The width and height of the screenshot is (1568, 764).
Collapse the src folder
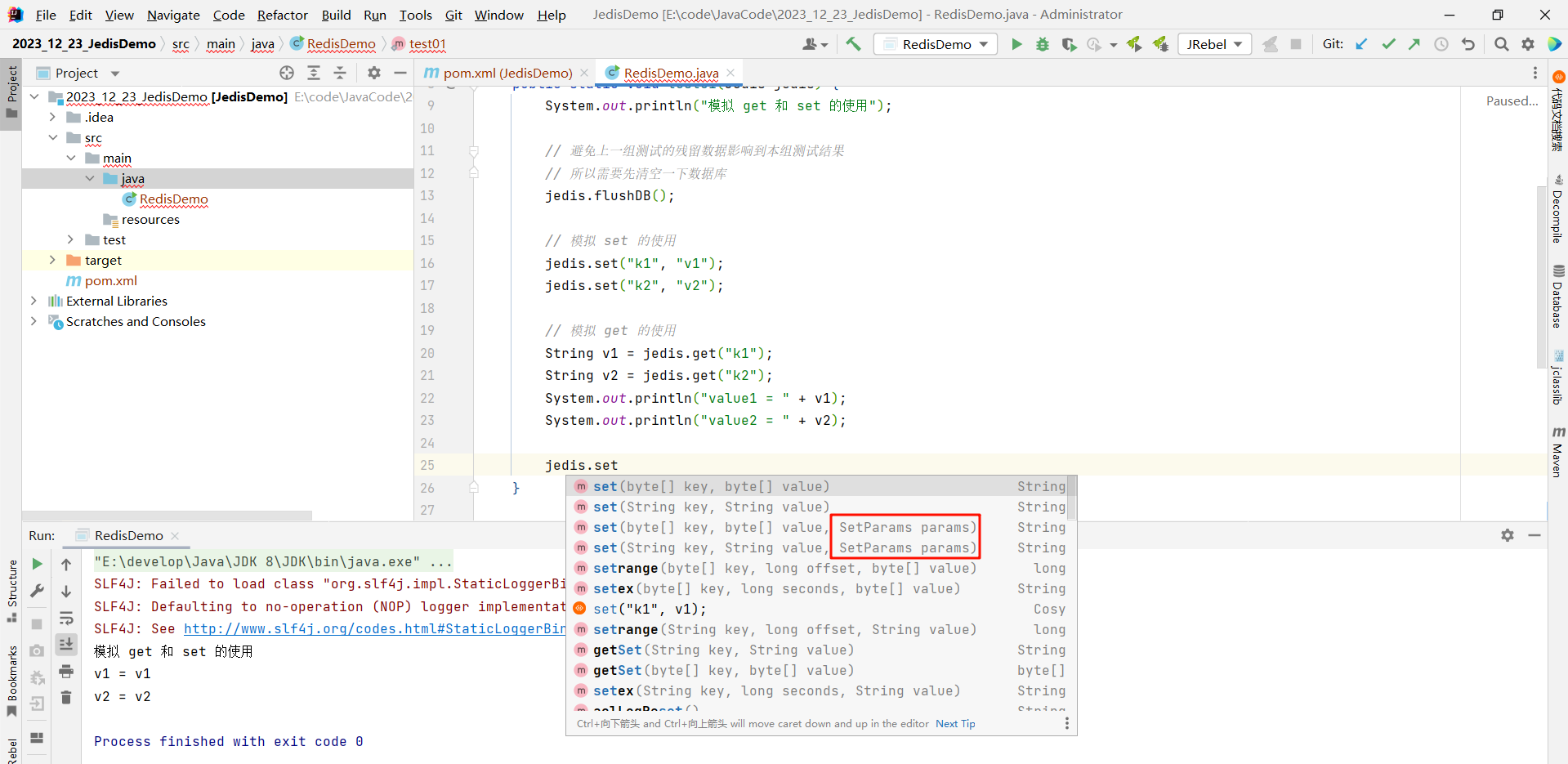pyautogui.click(x=52, y=137)
